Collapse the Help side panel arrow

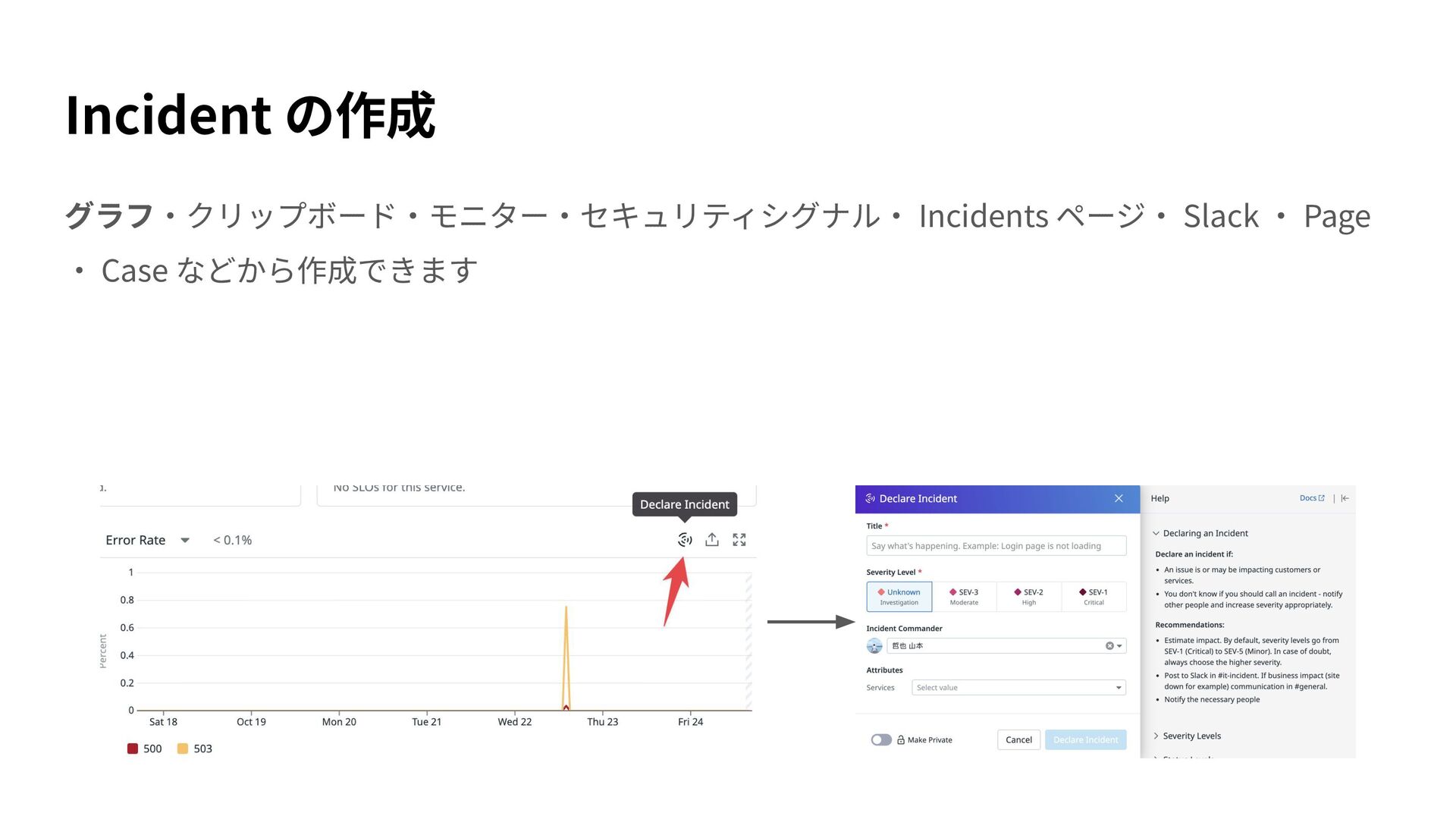click(x=1345, y=498)
